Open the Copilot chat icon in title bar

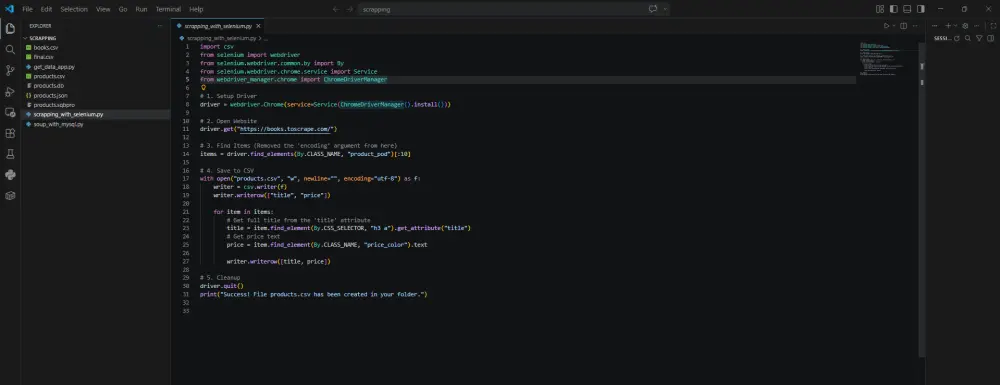pyautogui.click(x=652, y=9)
